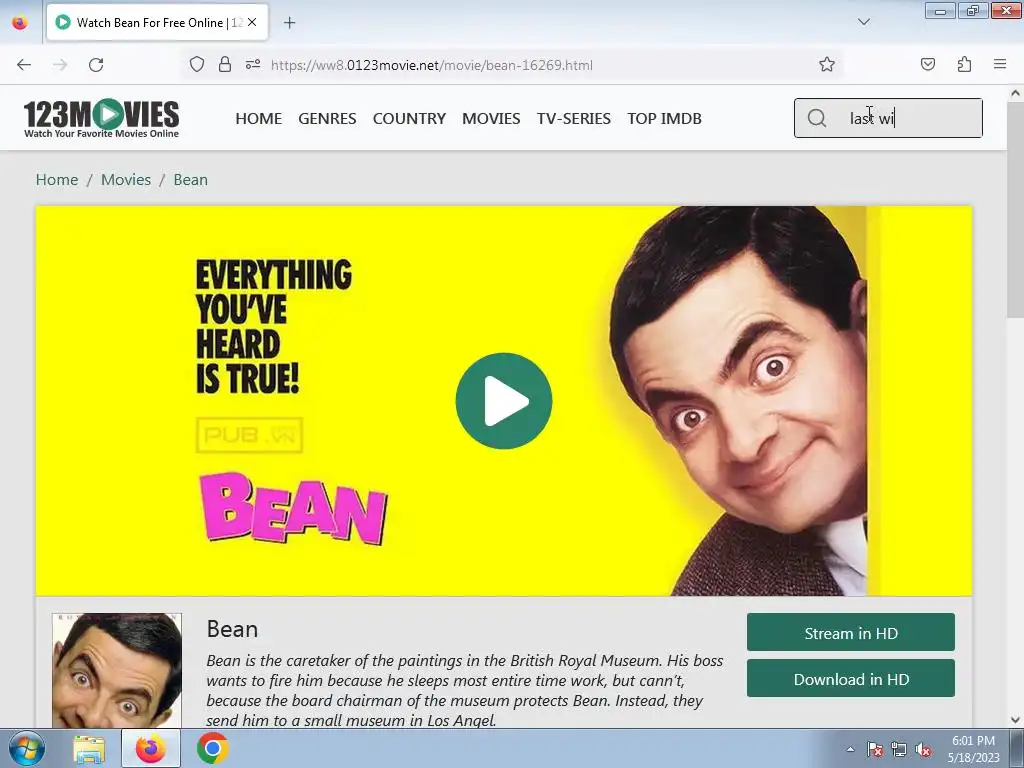Go back with the browser back arrow
Viewport: 1024px width, 768px height.
[24, 65]
